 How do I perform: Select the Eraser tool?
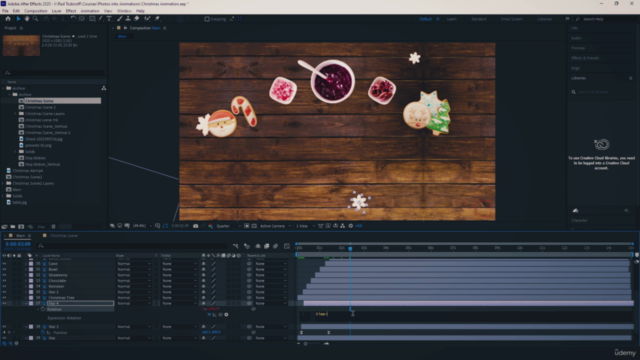point(137,19)
